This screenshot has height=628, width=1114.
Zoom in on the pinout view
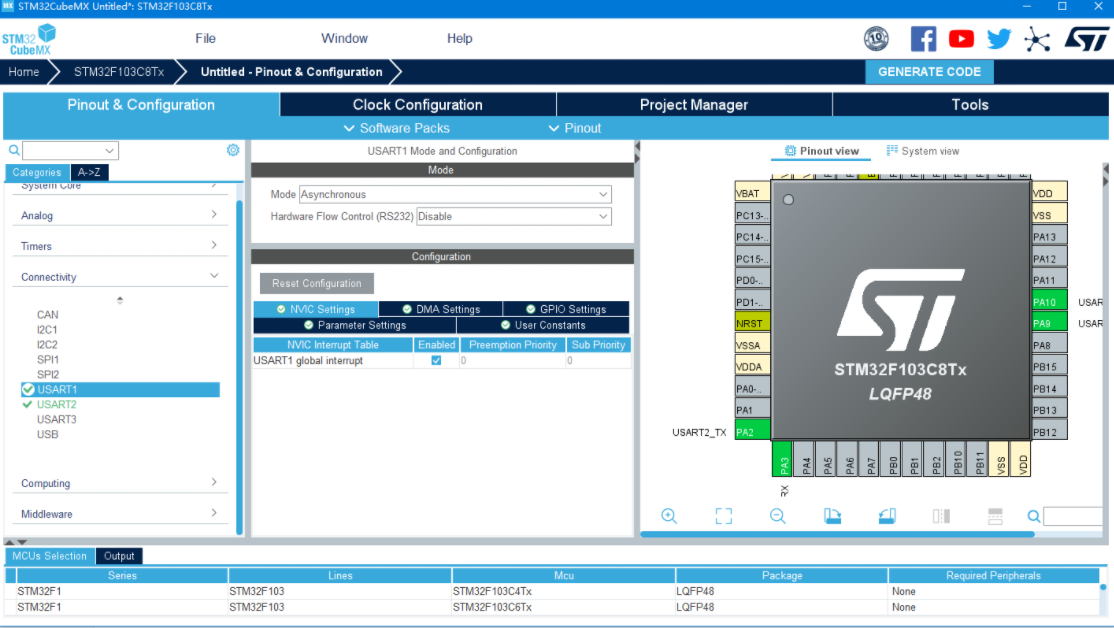pyautogui.click(x=669, y=516)
